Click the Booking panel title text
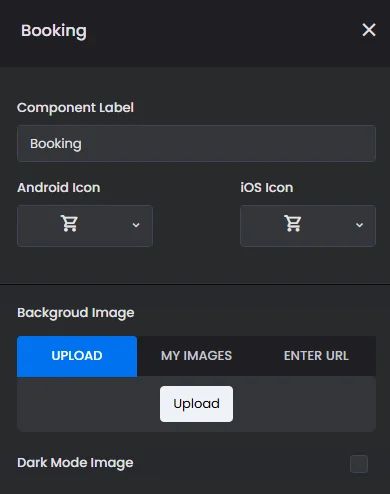Screen dimensions: 390x494 click(54, 31)
